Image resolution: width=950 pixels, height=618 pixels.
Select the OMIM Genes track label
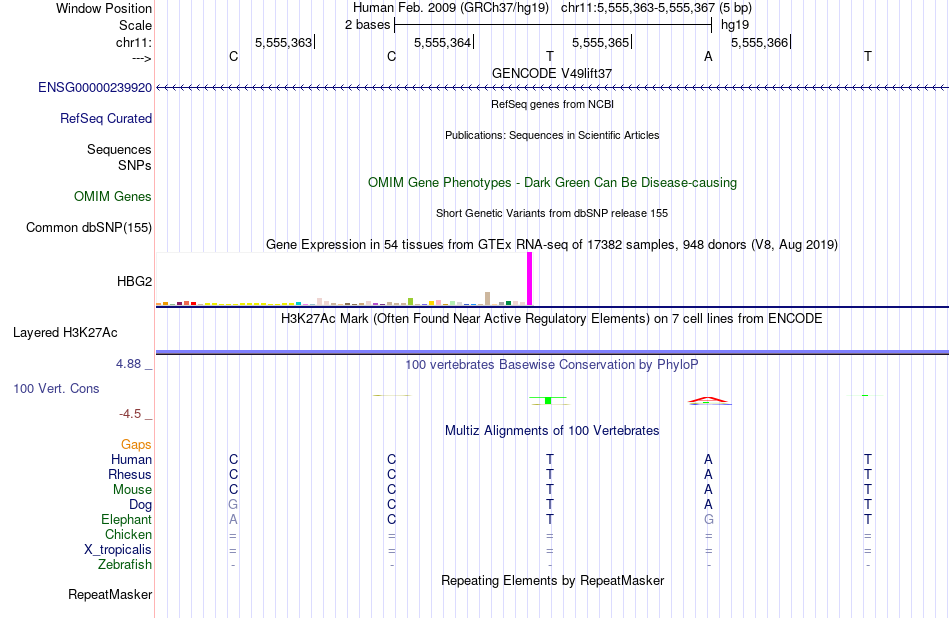[x=112, y=196]
